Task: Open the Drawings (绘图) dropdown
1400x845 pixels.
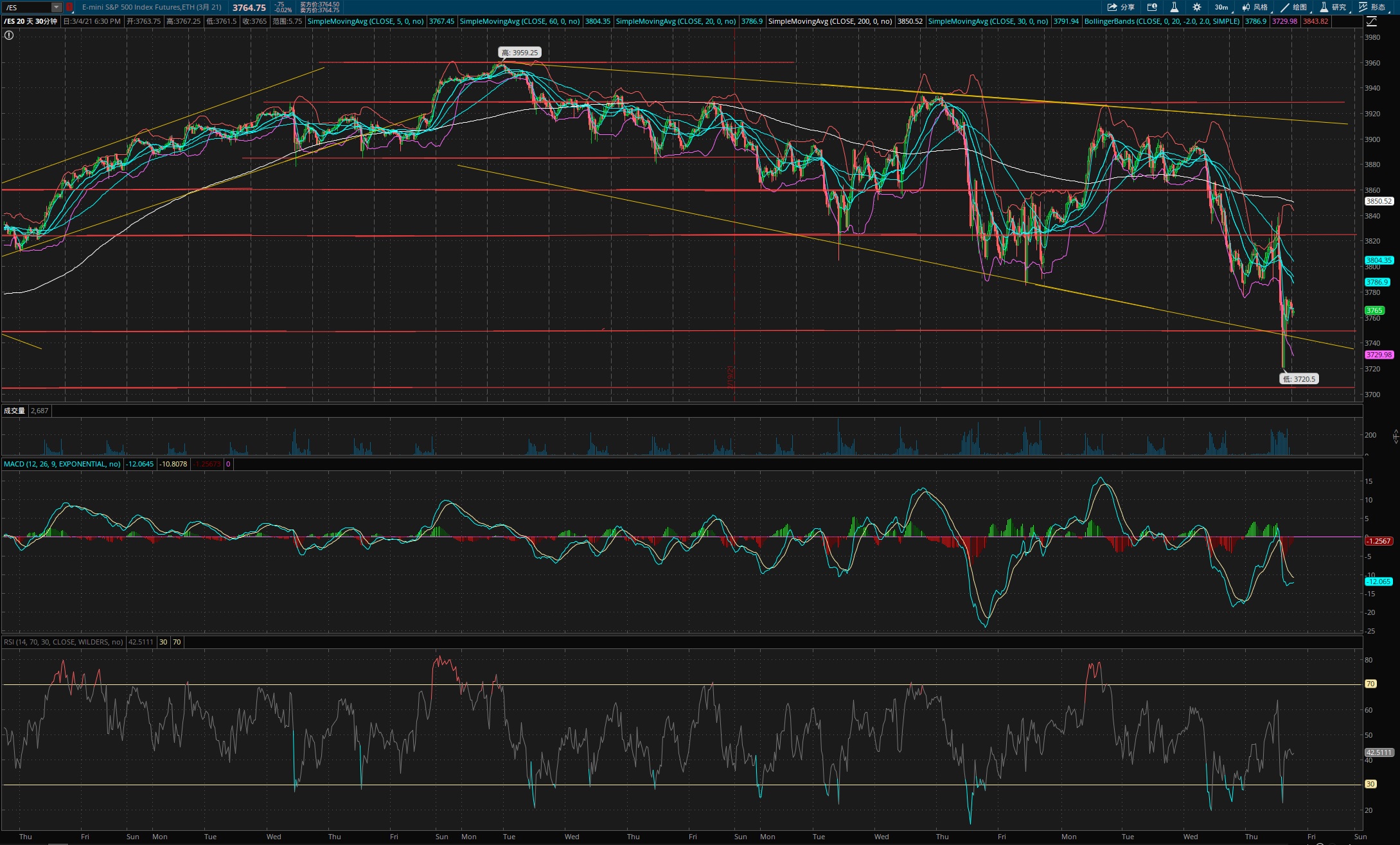Action: [1293, 7]
